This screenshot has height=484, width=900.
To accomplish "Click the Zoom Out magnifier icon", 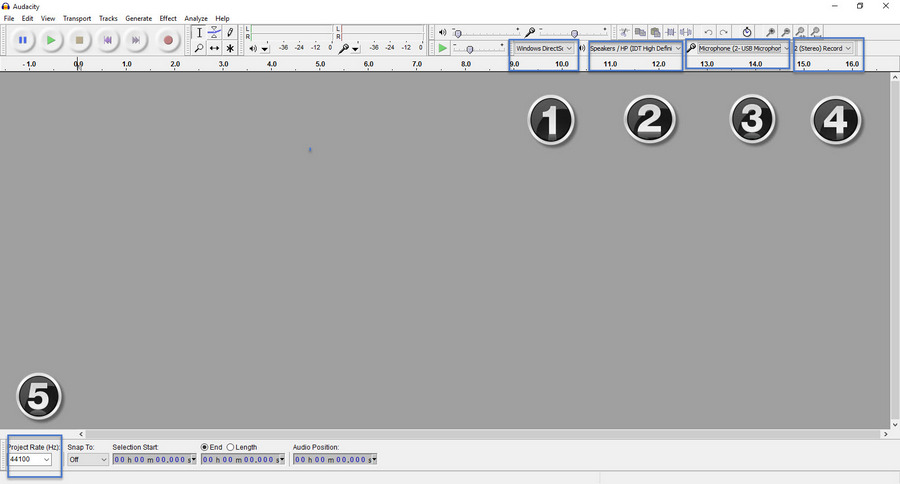I will 785,33.
